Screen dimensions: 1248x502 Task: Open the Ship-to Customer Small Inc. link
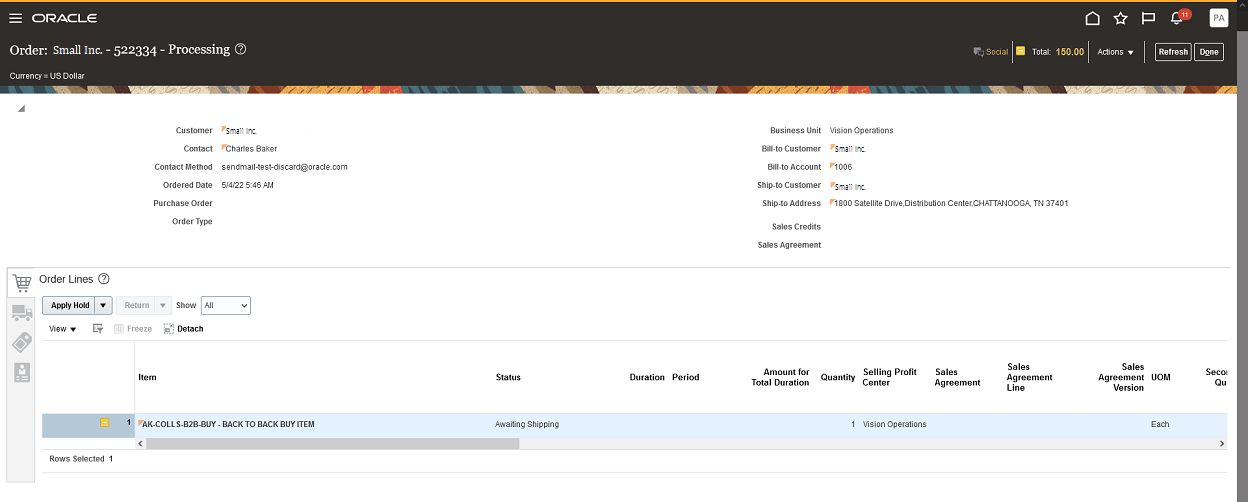[850, 187]
